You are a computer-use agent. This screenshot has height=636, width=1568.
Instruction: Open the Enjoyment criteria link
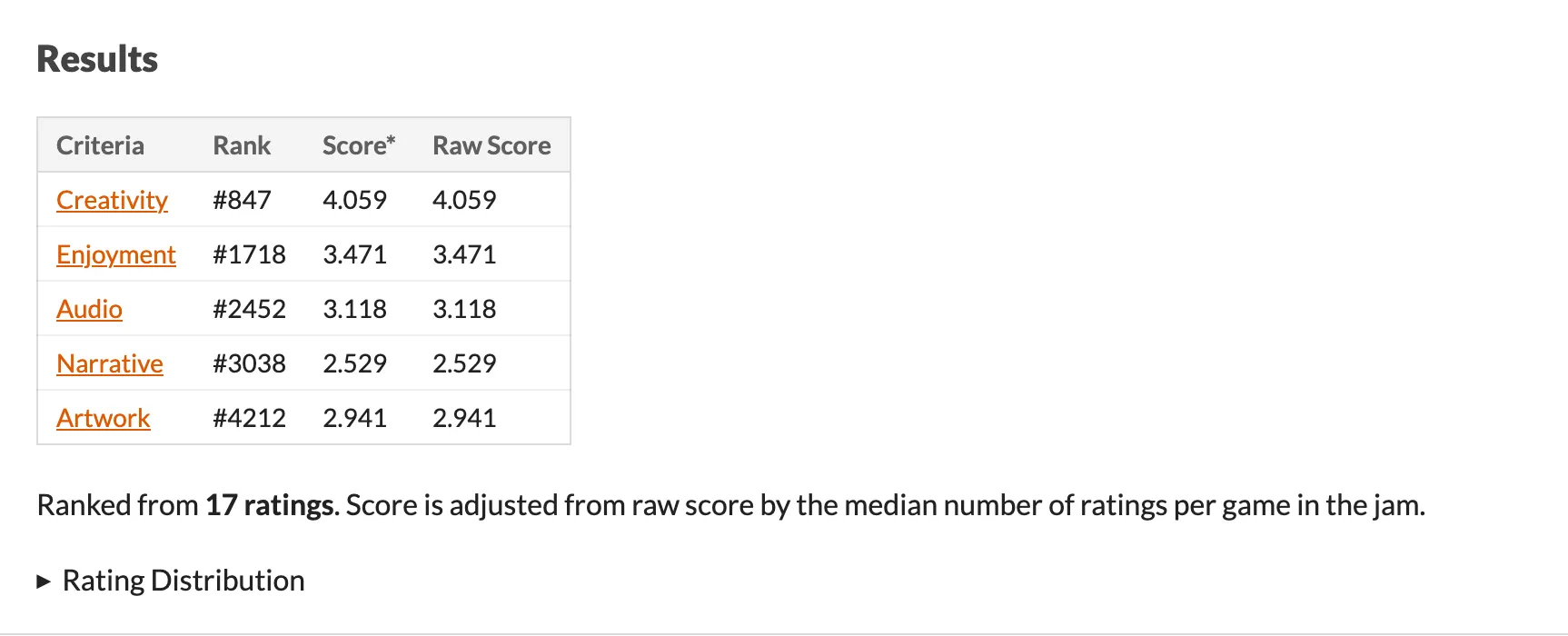tap(116, 254)
